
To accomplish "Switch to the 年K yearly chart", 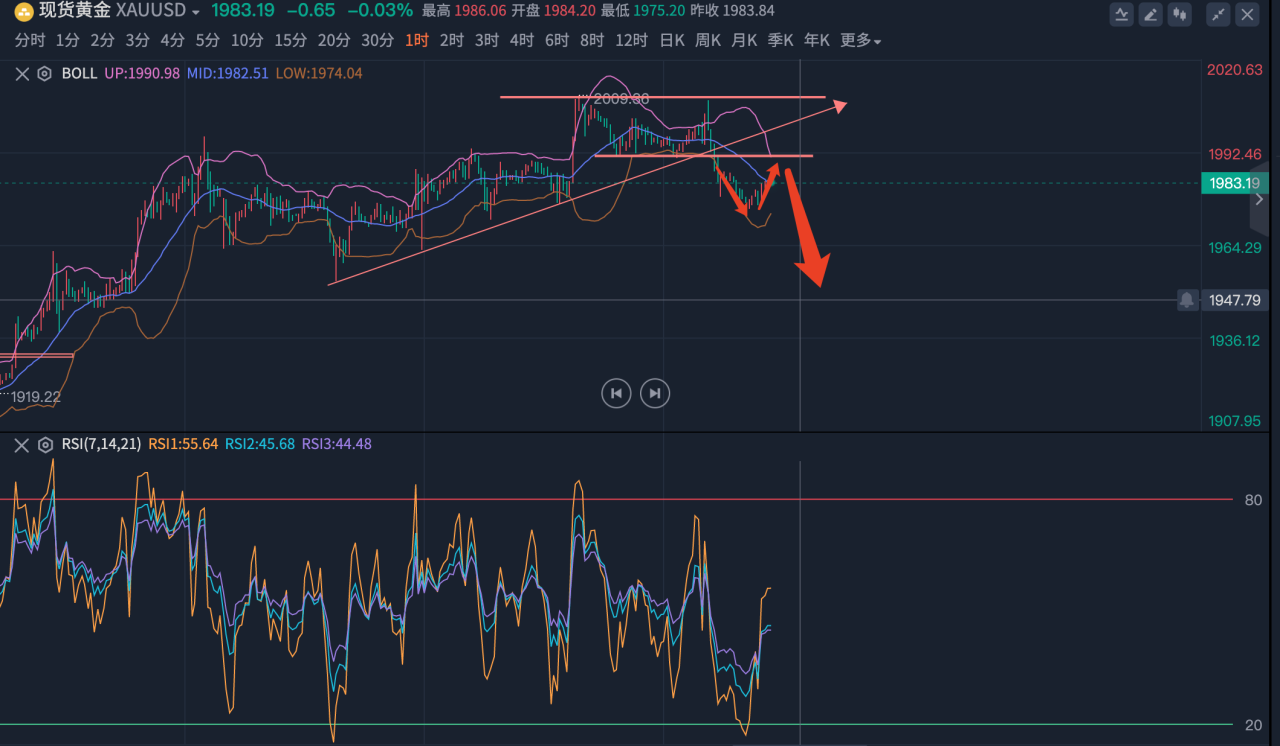I will click(817, 41).
